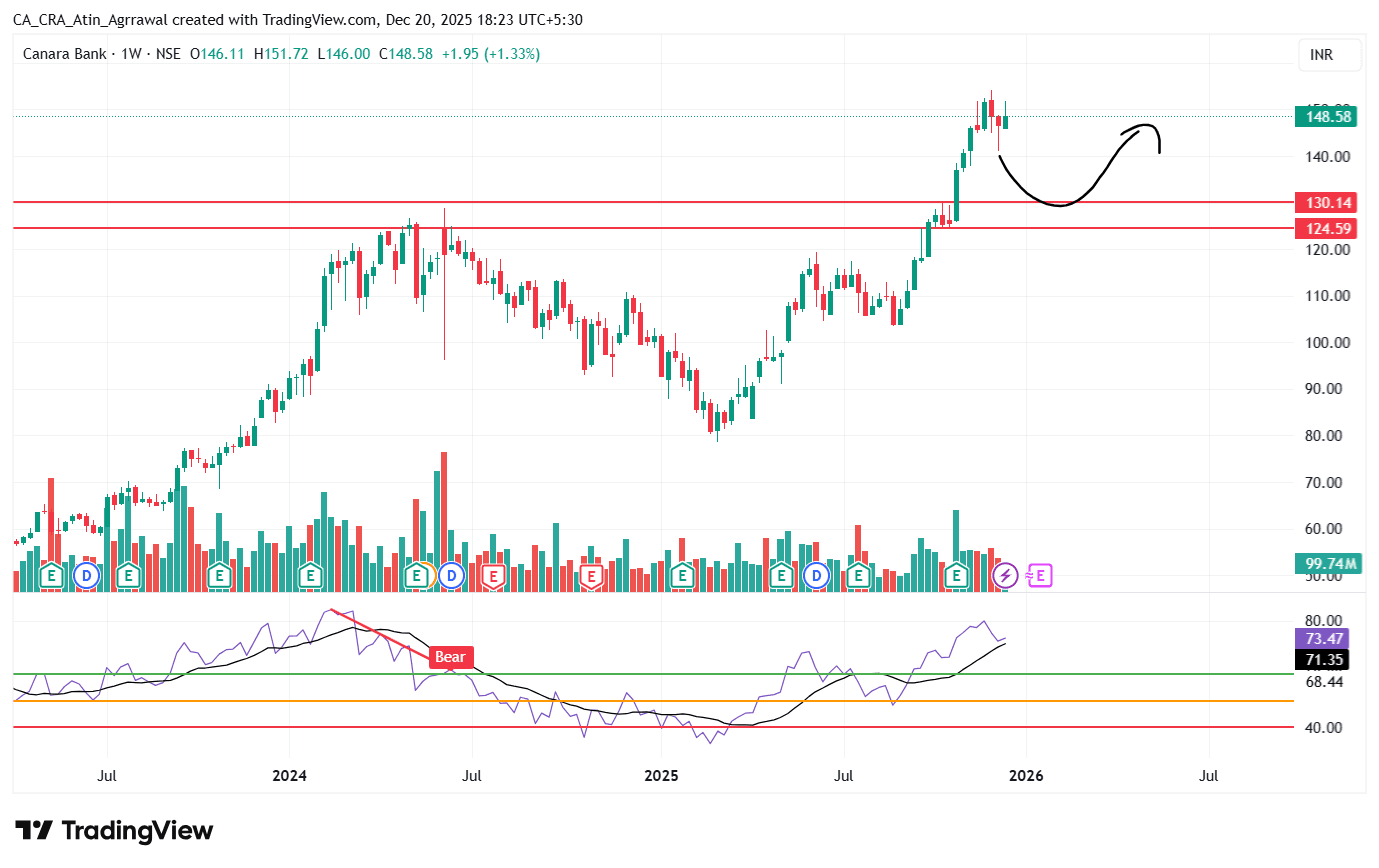Click the 140.00 price axis label
Viewport: 1379px width, 868px height.
coord(1327,157)
